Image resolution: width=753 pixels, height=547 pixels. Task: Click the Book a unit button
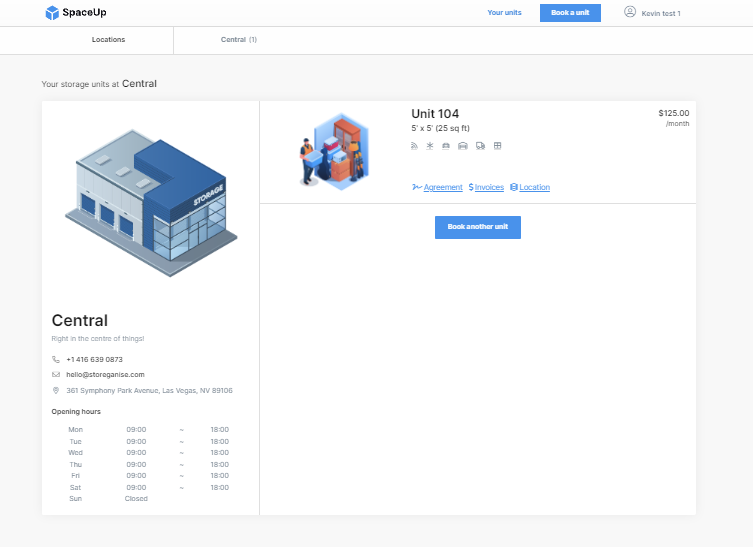click(570, 13)
